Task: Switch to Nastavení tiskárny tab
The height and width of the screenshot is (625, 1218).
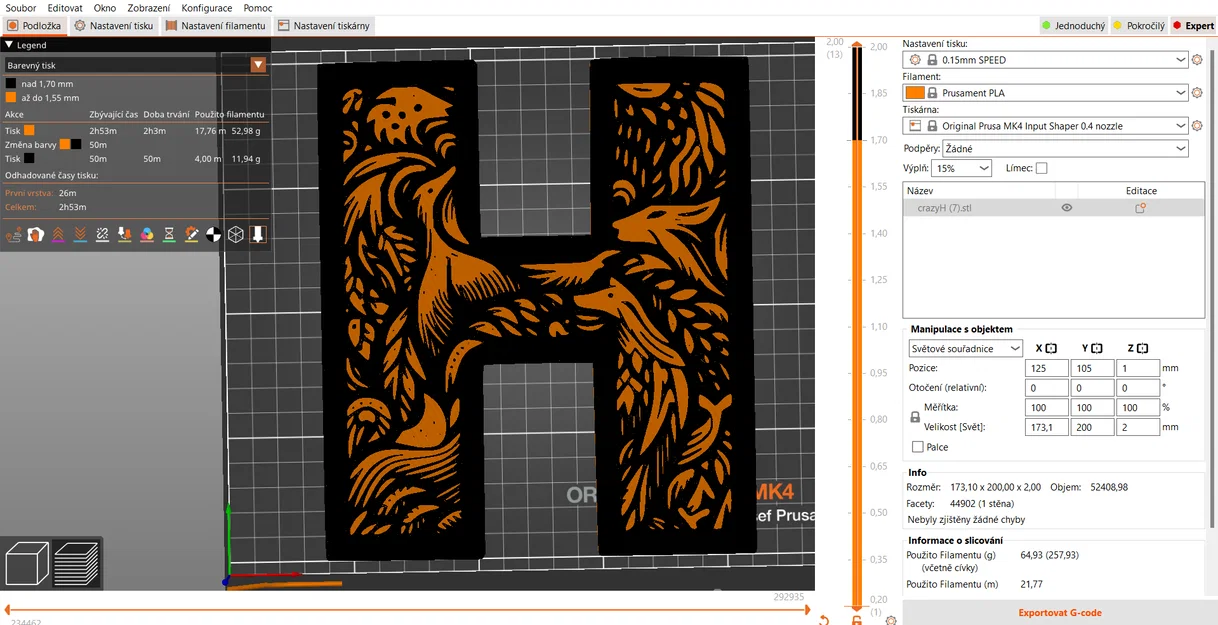Action: pyautogui.click(x=324, y=26)
